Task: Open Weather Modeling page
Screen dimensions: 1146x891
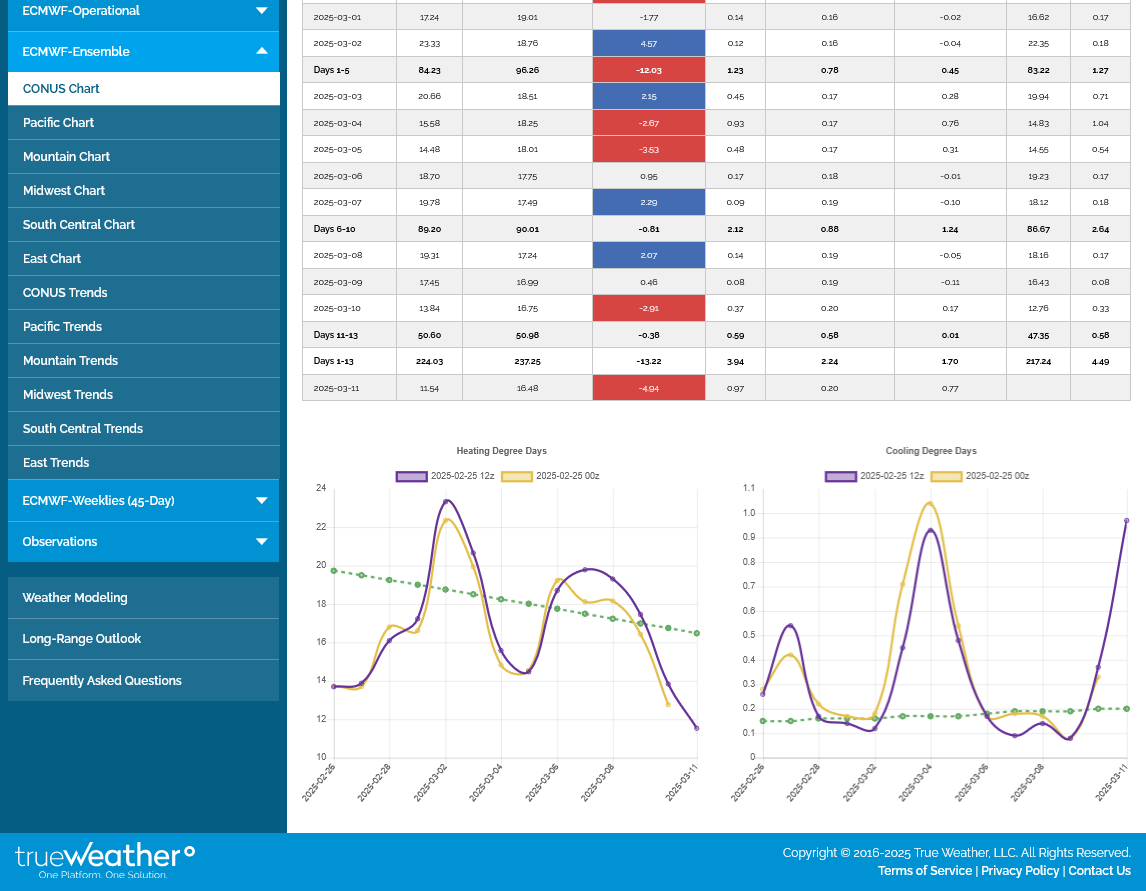Action: pos(75,598)
